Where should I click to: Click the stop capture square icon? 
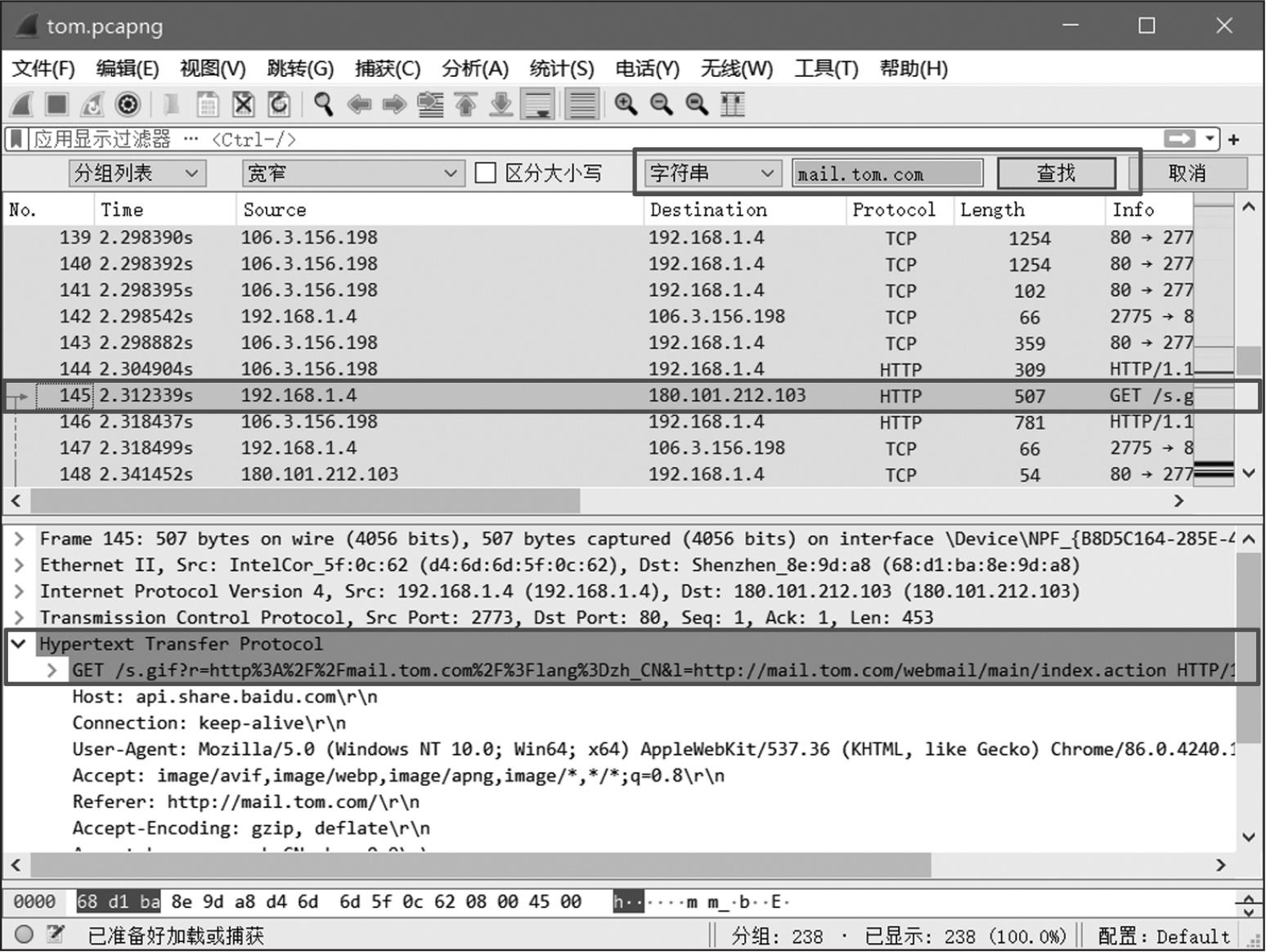click(x=56, y=105)
